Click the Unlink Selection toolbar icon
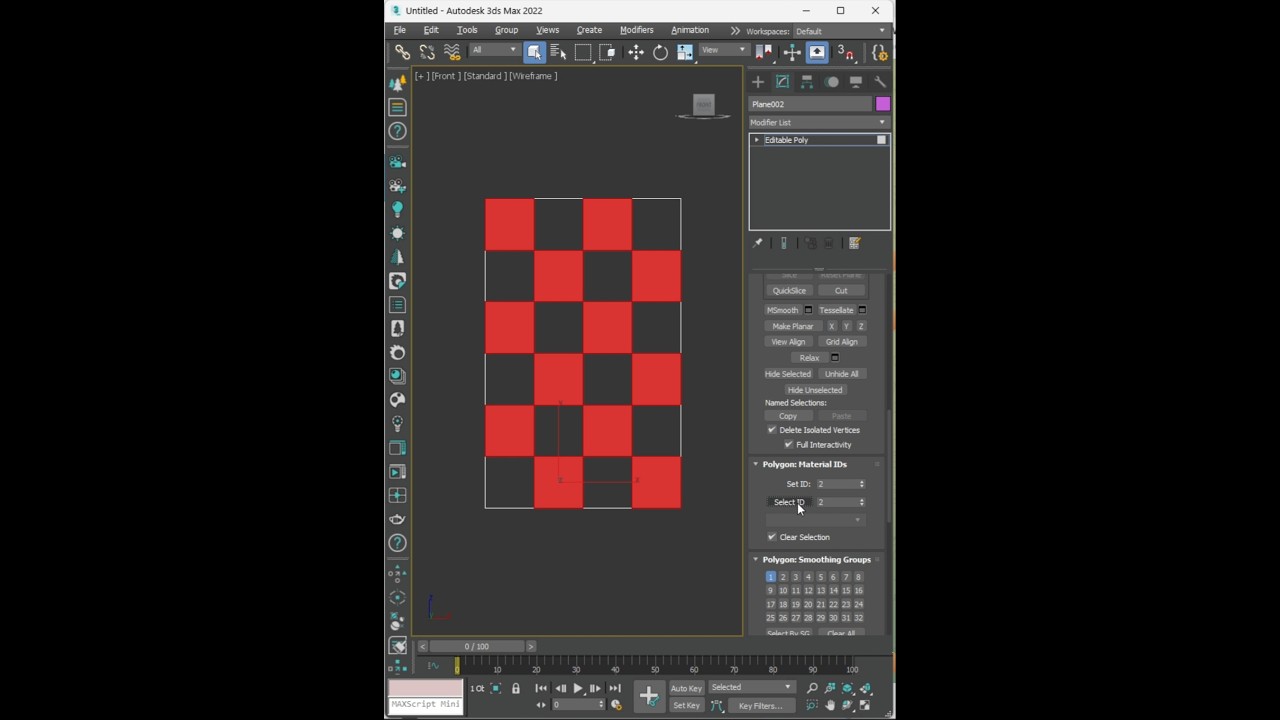The width and height of the screenshot is (1280, 720). coord(427,52)
